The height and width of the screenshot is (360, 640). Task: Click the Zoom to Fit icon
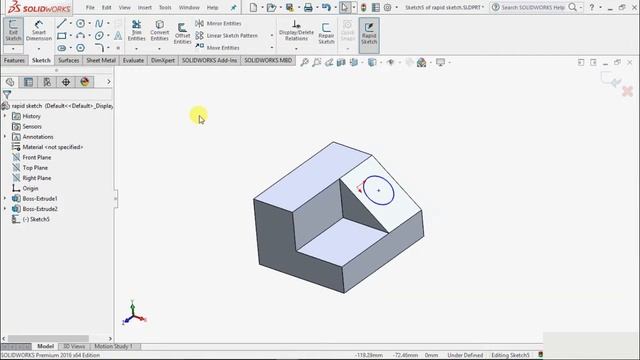coord(304,62)
